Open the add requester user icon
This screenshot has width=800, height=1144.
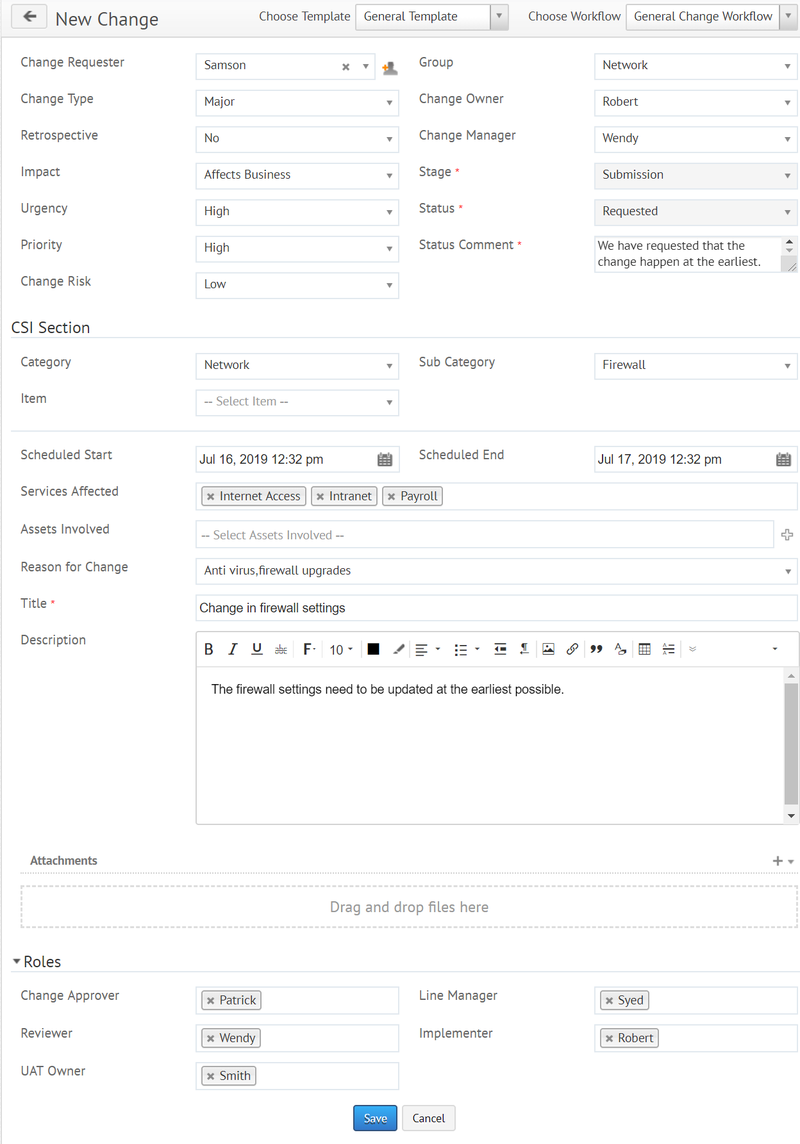(389, 68)
